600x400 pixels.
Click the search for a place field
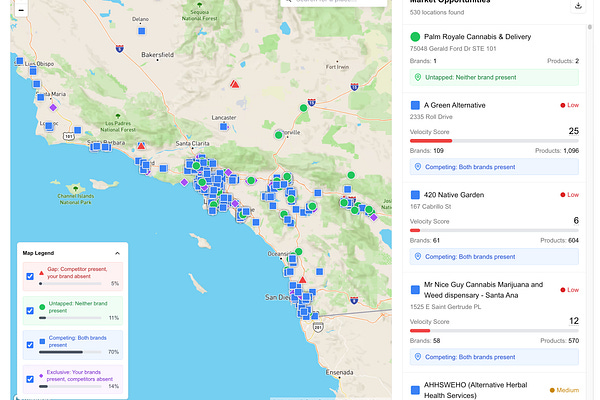(334, 2)
